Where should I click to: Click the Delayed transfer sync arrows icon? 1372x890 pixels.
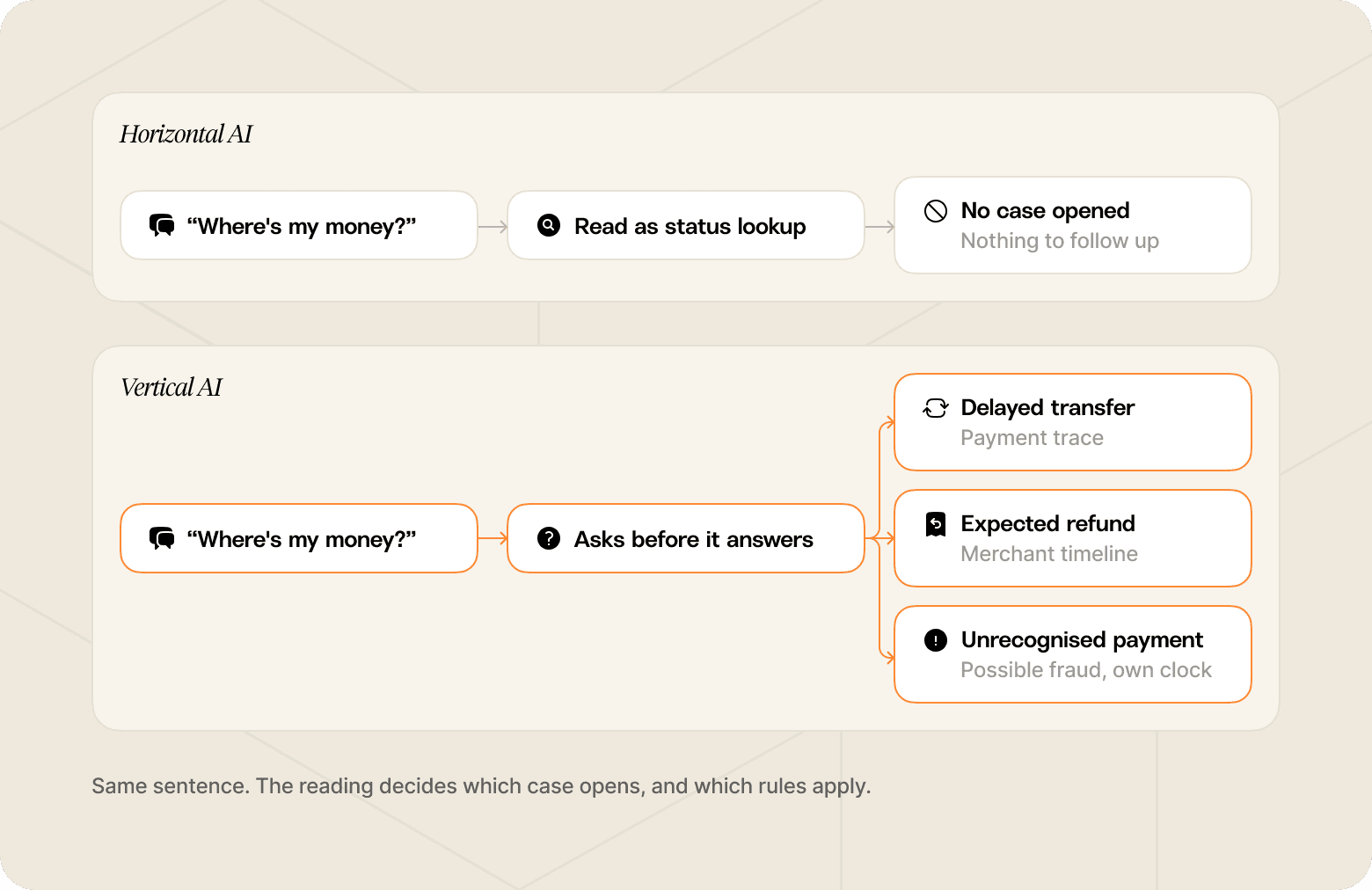936,408
